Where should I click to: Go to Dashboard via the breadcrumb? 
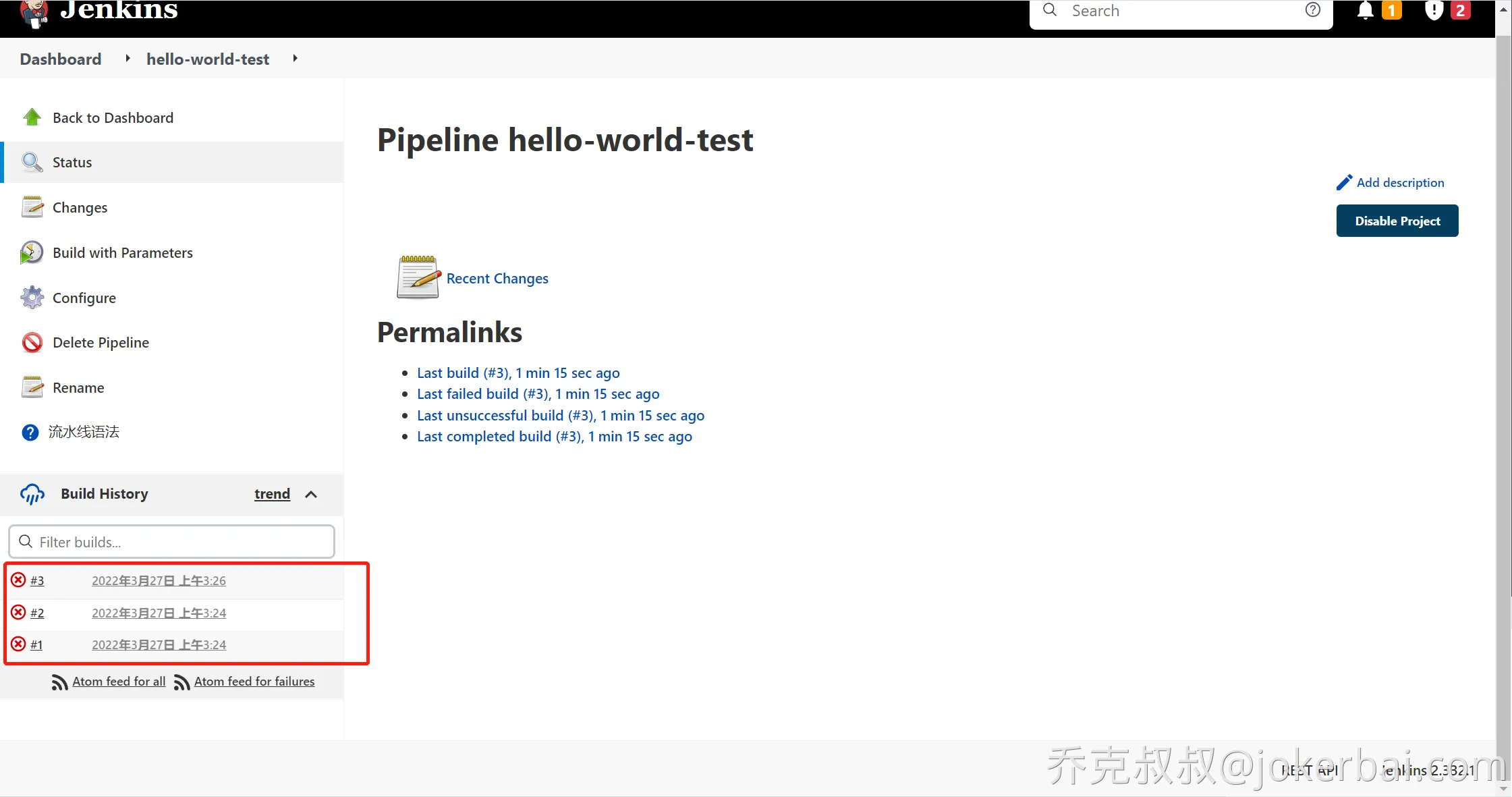[61, 59]
